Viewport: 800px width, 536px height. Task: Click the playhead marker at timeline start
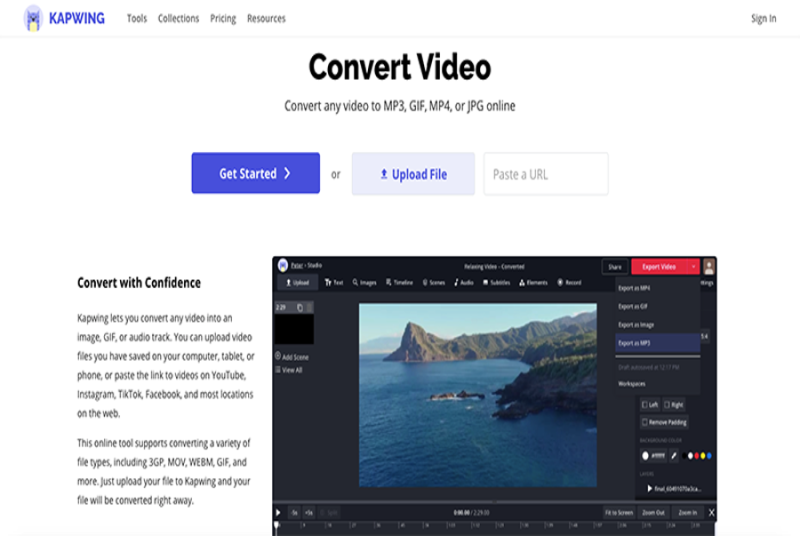click(277, 525)
